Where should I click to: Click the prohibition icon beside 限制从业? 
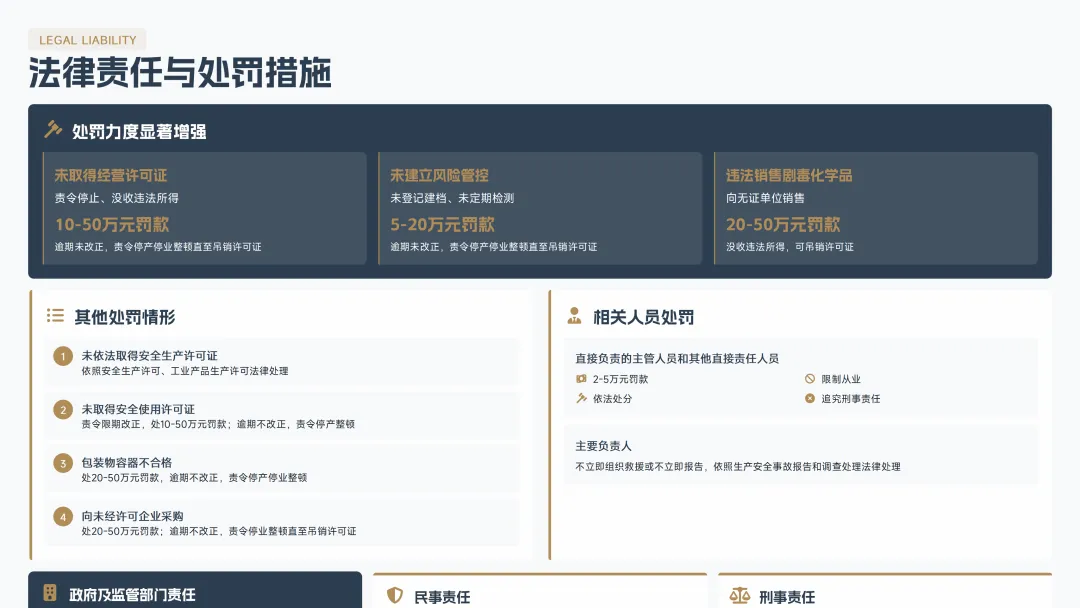click(810, 379)
